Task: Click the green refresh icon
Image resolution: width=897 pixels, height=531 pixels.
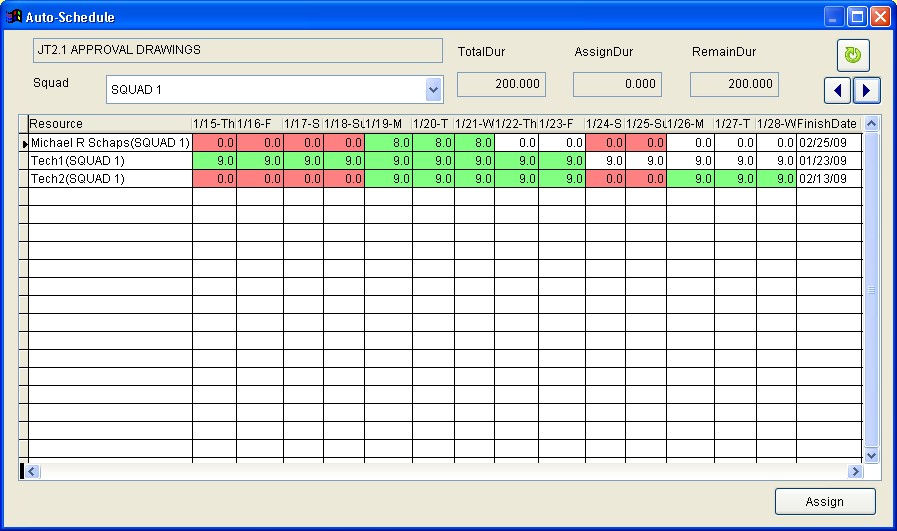Action: (853, 55)
